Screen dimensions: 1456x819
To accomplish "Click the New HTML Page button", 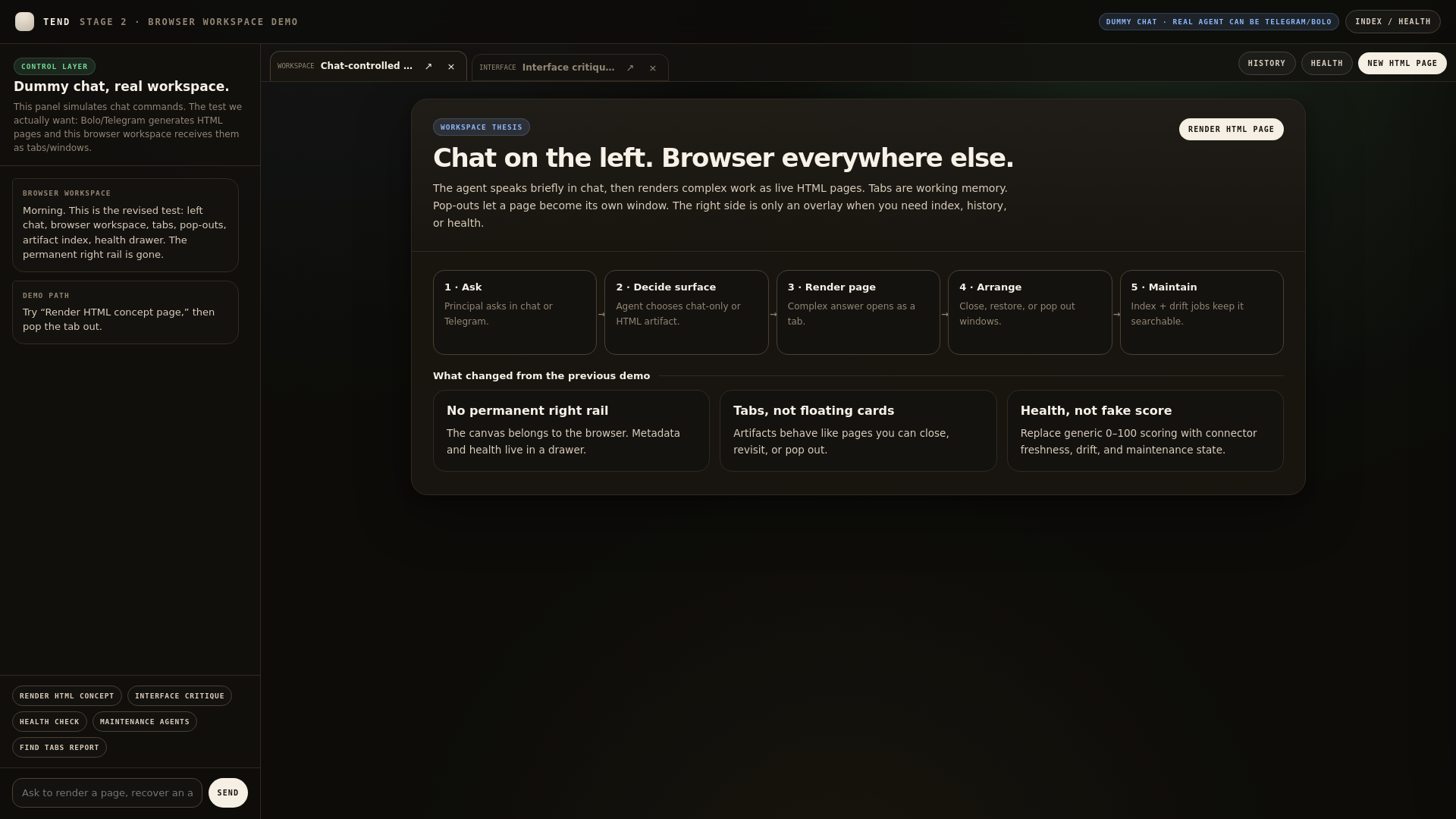I will (x=1402, y=64).
